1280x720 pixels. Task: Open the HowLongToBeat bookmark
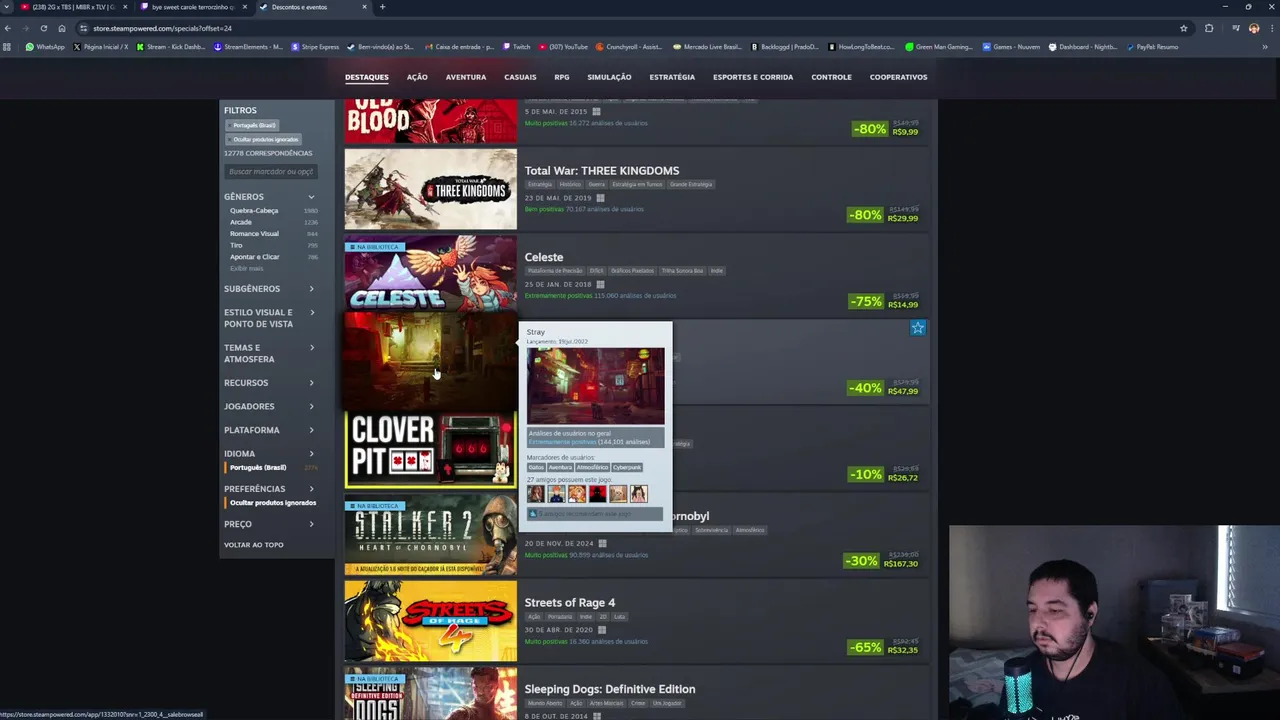(861, 47)
